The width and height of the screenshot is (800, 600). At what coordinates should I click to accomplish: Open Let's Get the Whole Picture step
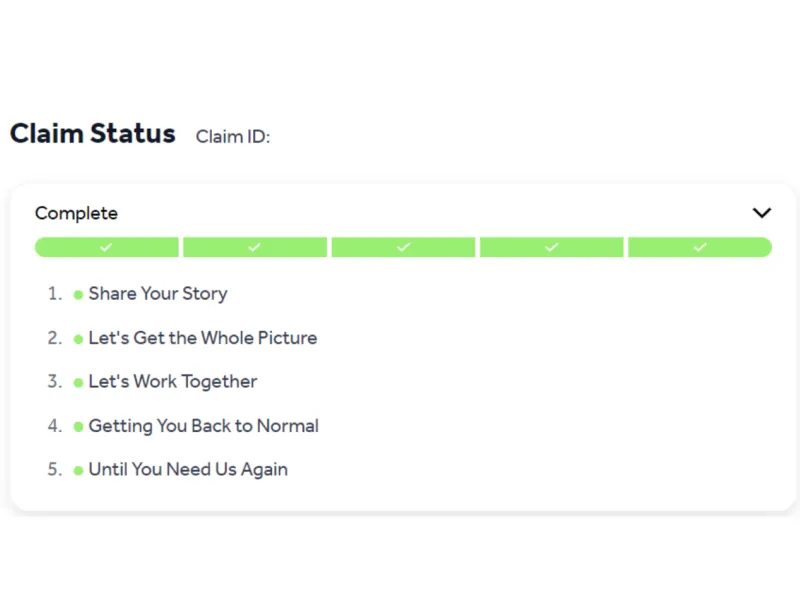[x=202, y=338]
